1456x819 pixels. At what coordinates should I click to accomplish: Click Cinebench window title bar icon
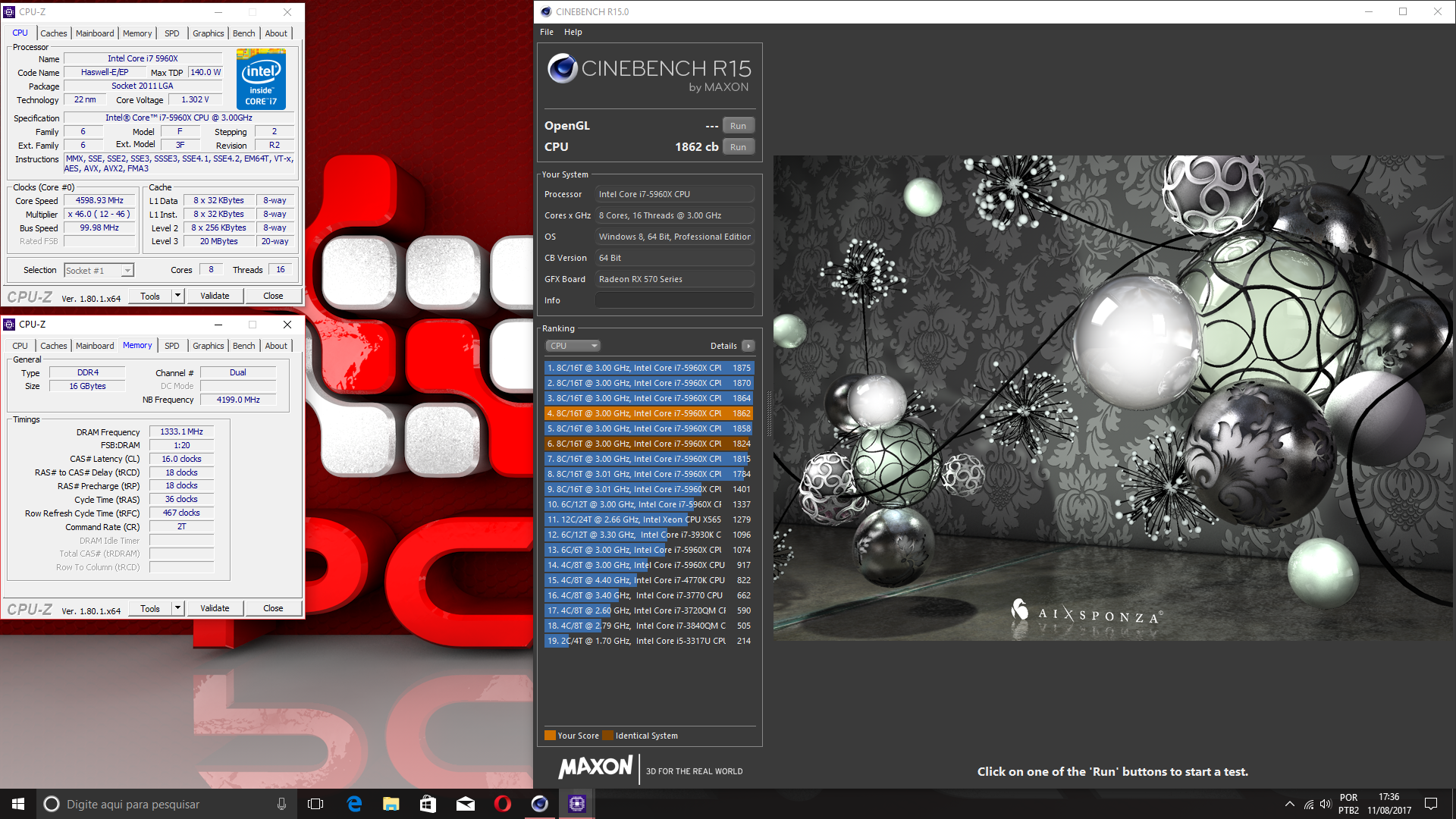[546, 12]
